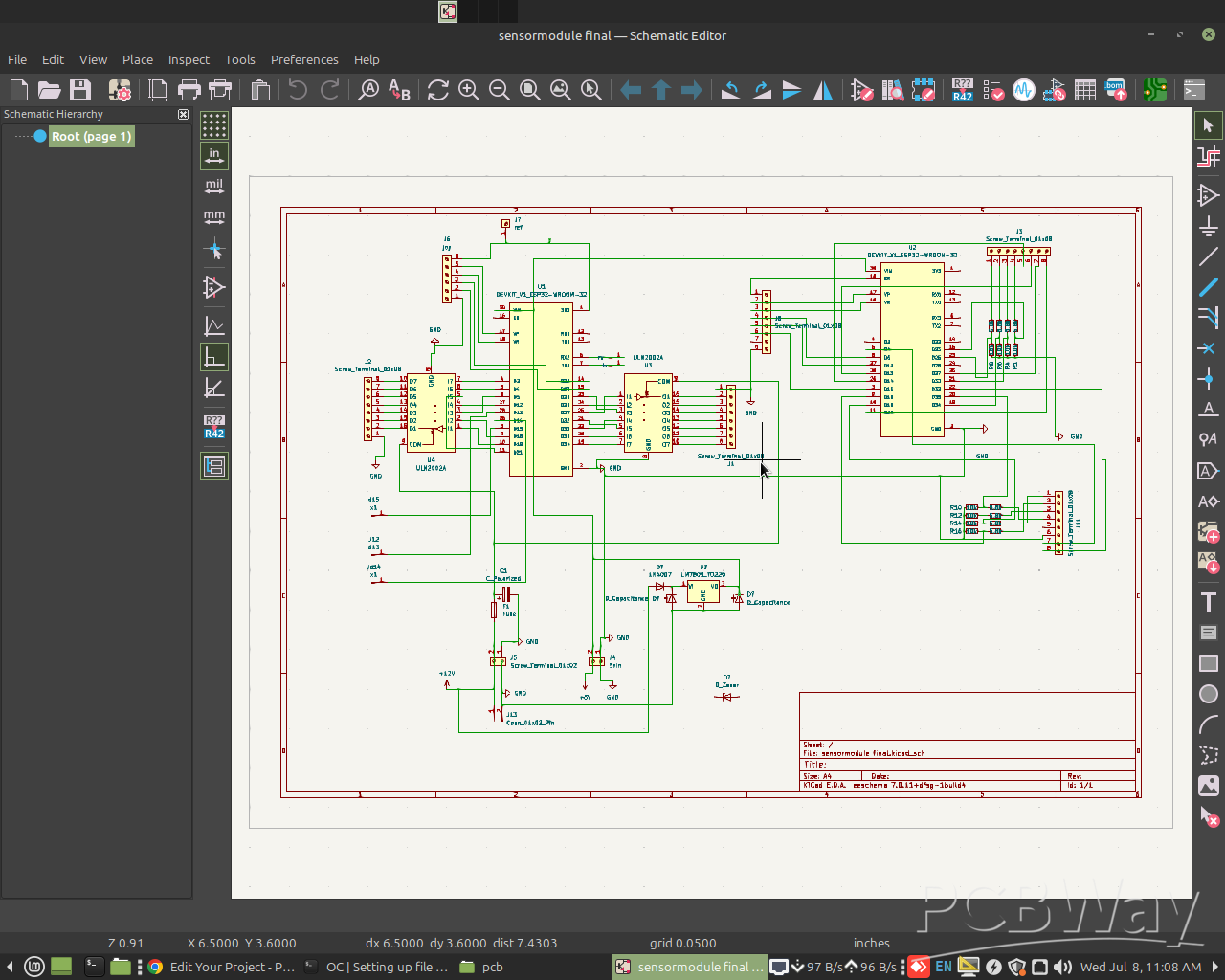The image size is (1225, 980).
Task: Switch units to inches
Action: click(214, 155)
